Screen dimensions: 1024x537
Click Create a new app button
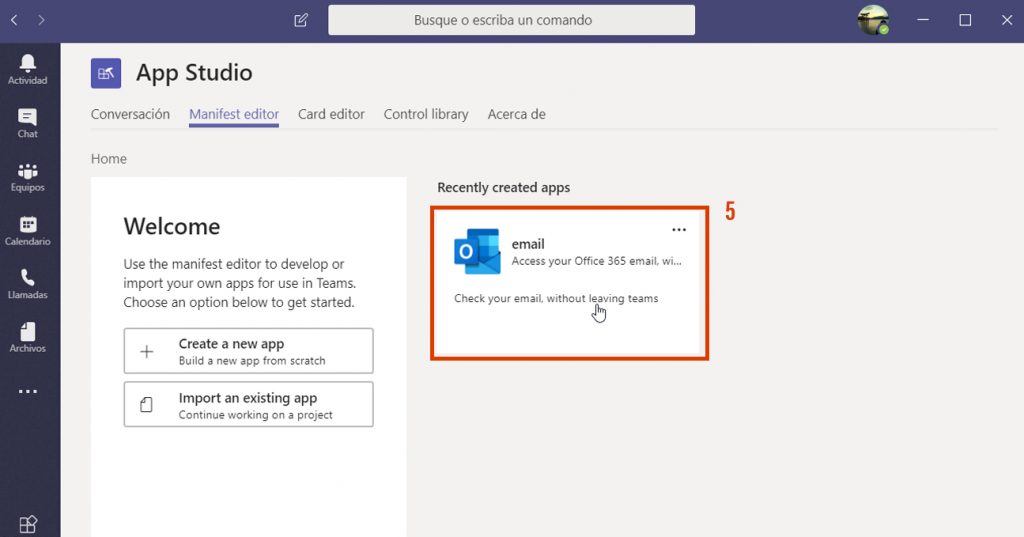pos(249,351)
